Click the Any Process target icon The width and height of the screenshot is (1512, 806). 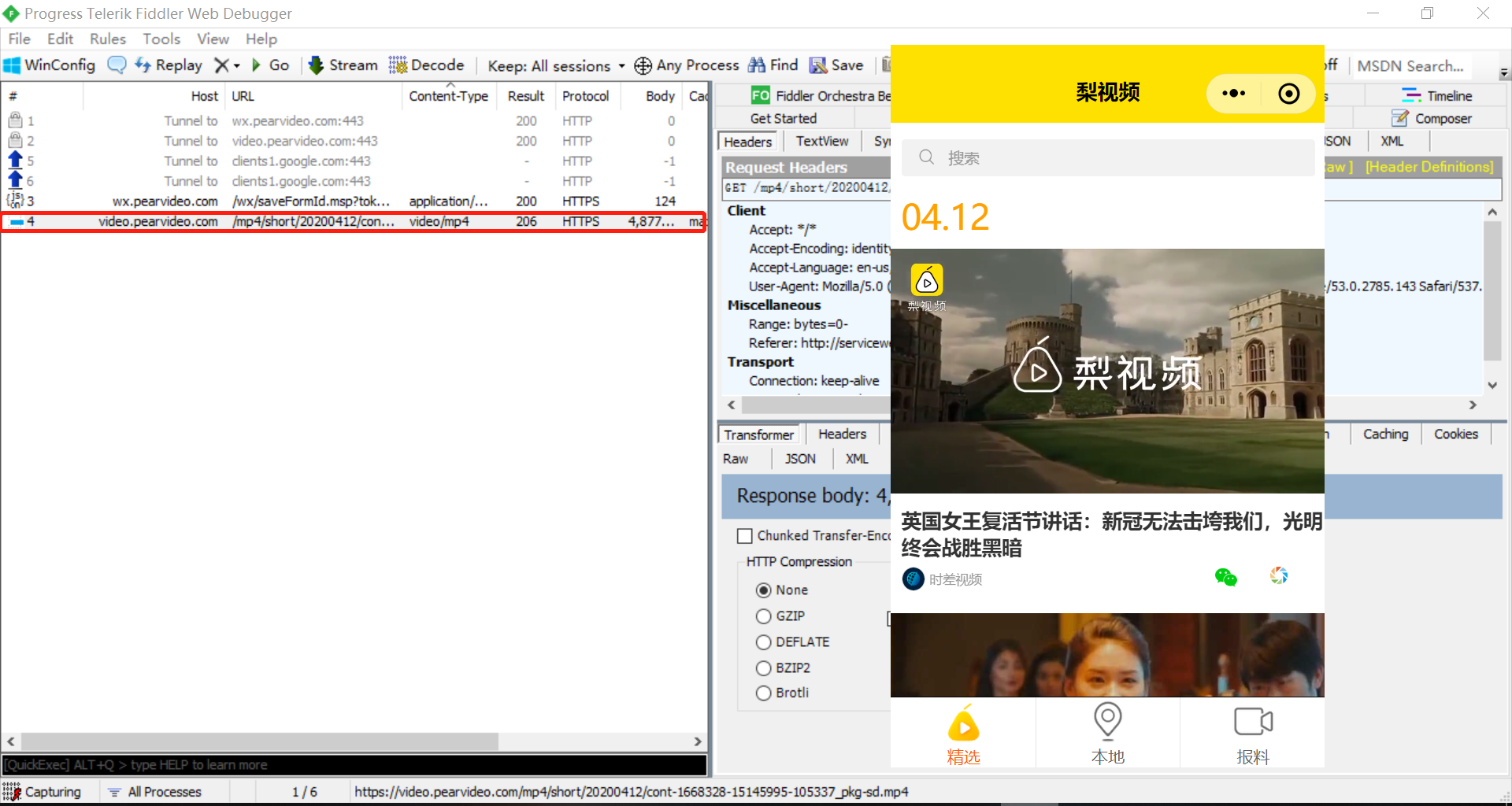643,65
